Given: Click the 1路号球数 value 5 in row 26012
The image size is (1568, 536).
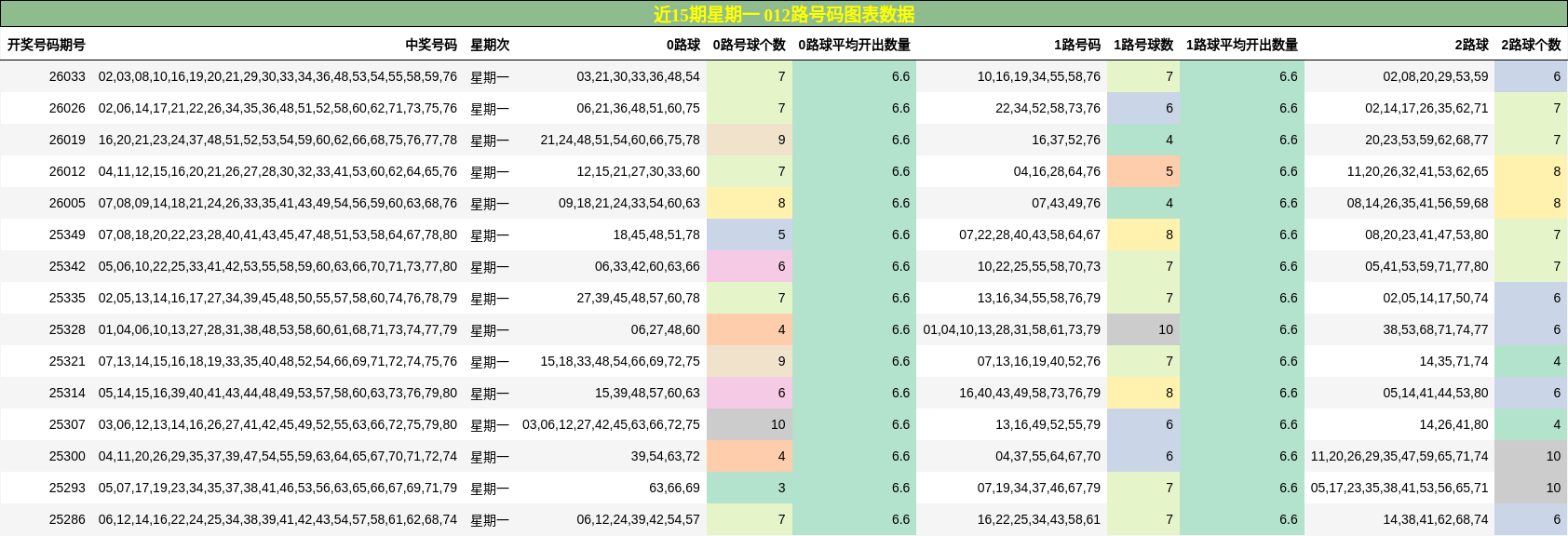Looking at the screenshot, I should coord(1143,171).
